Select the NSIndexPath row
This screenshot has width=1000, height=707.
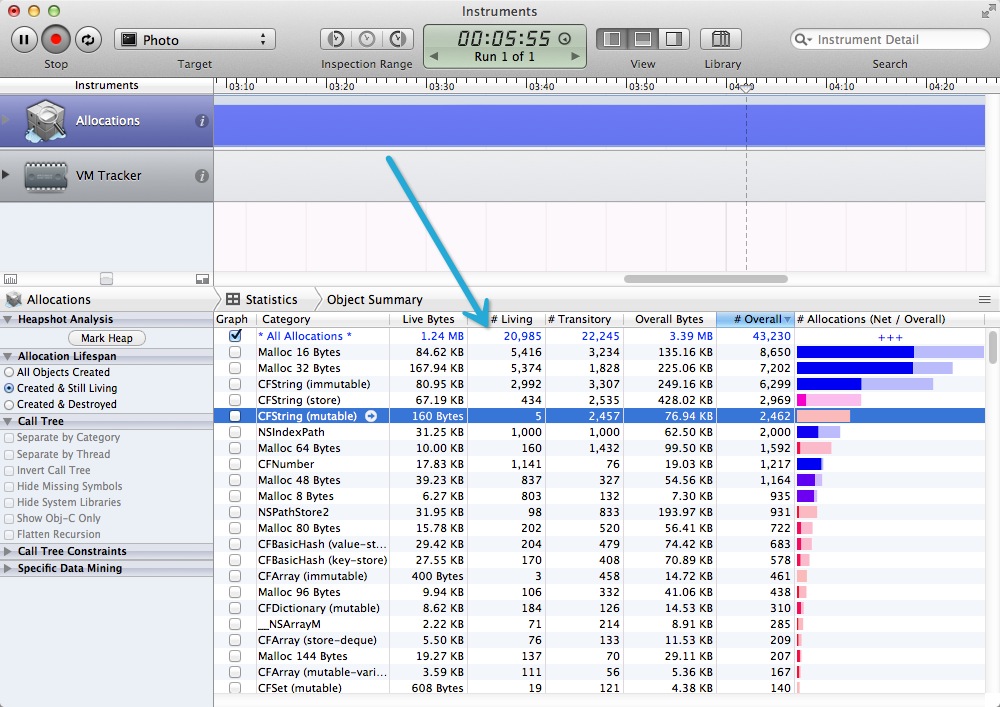(599, 432)
